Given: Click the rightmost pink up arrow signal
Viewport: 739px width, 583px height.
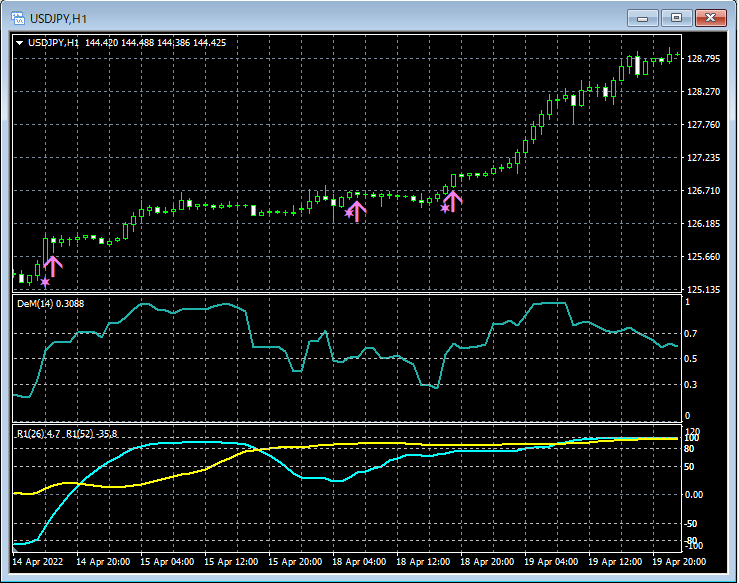Looking at the screenshot, I should pyautogui.click(x=452, y=201).
